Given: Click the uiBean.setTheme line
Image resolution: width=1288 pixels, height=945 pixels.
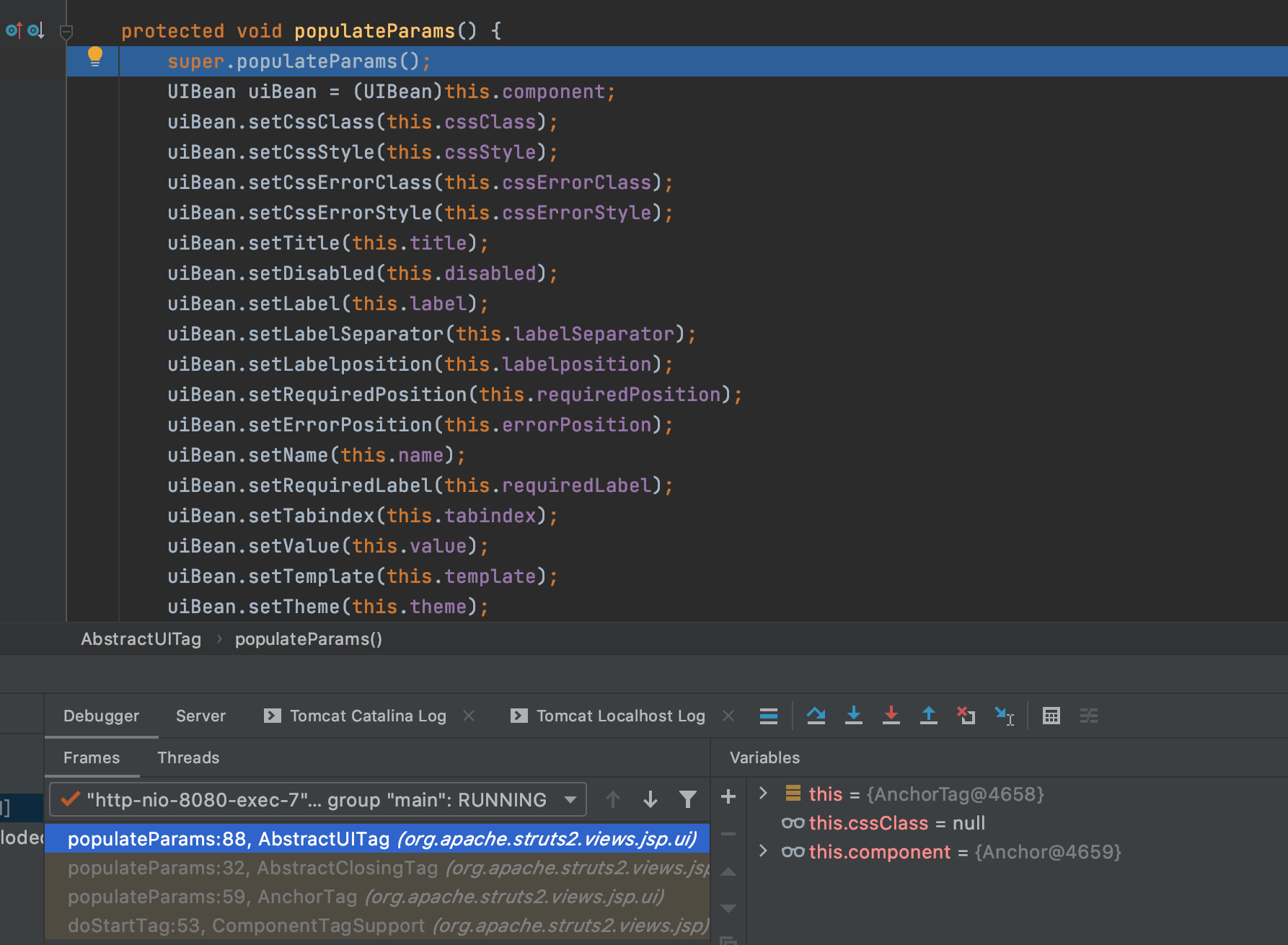Looking at the screenshot, I should pos(328,607).
